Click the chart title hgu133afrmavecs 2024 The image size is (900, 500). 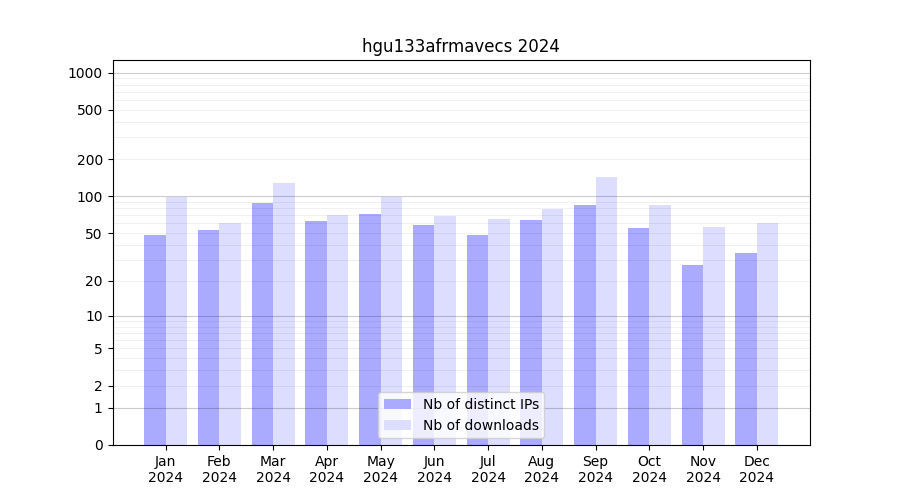[460, 46]
